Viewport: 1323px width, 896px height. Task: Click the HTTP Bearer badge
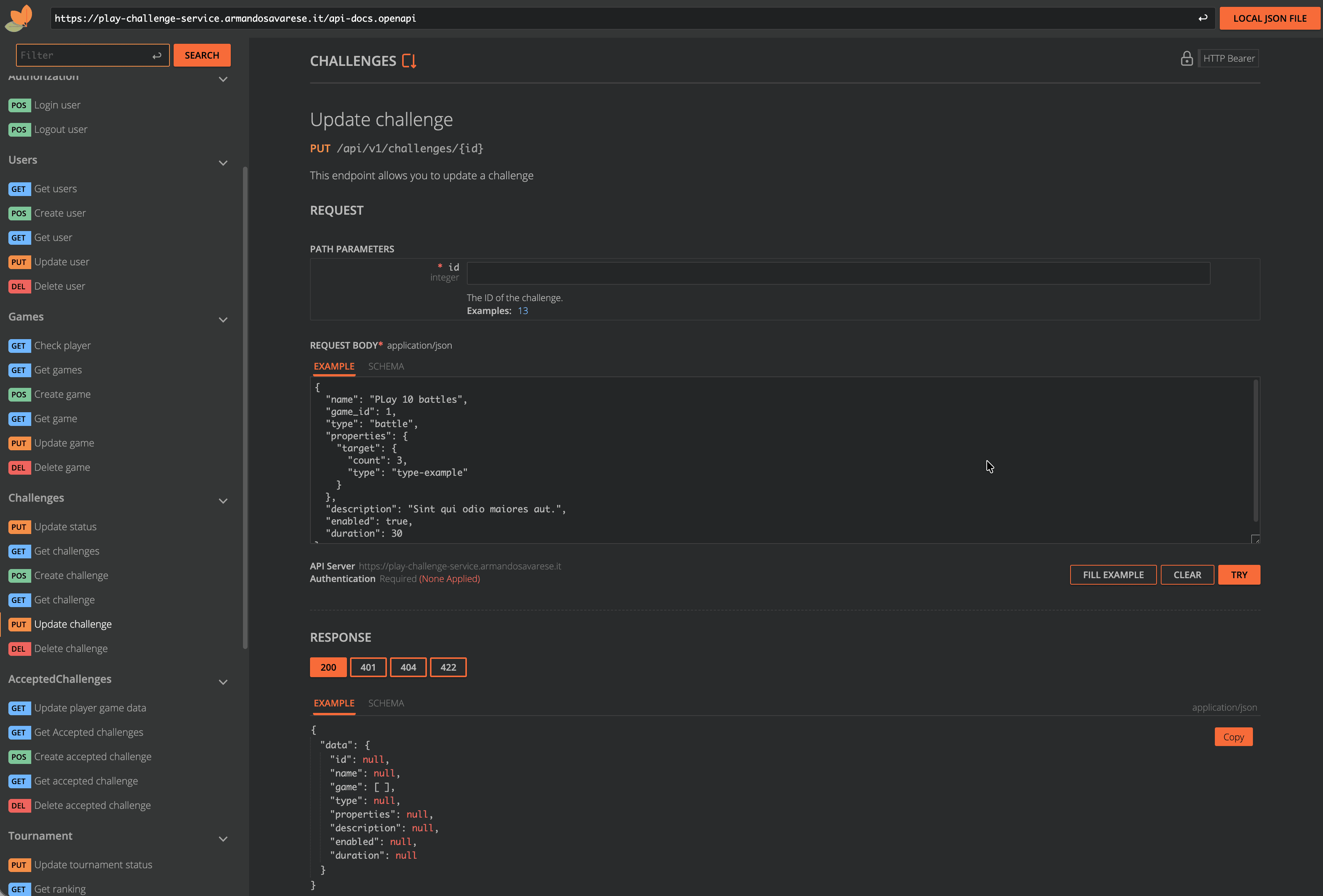pos(1229,59)
